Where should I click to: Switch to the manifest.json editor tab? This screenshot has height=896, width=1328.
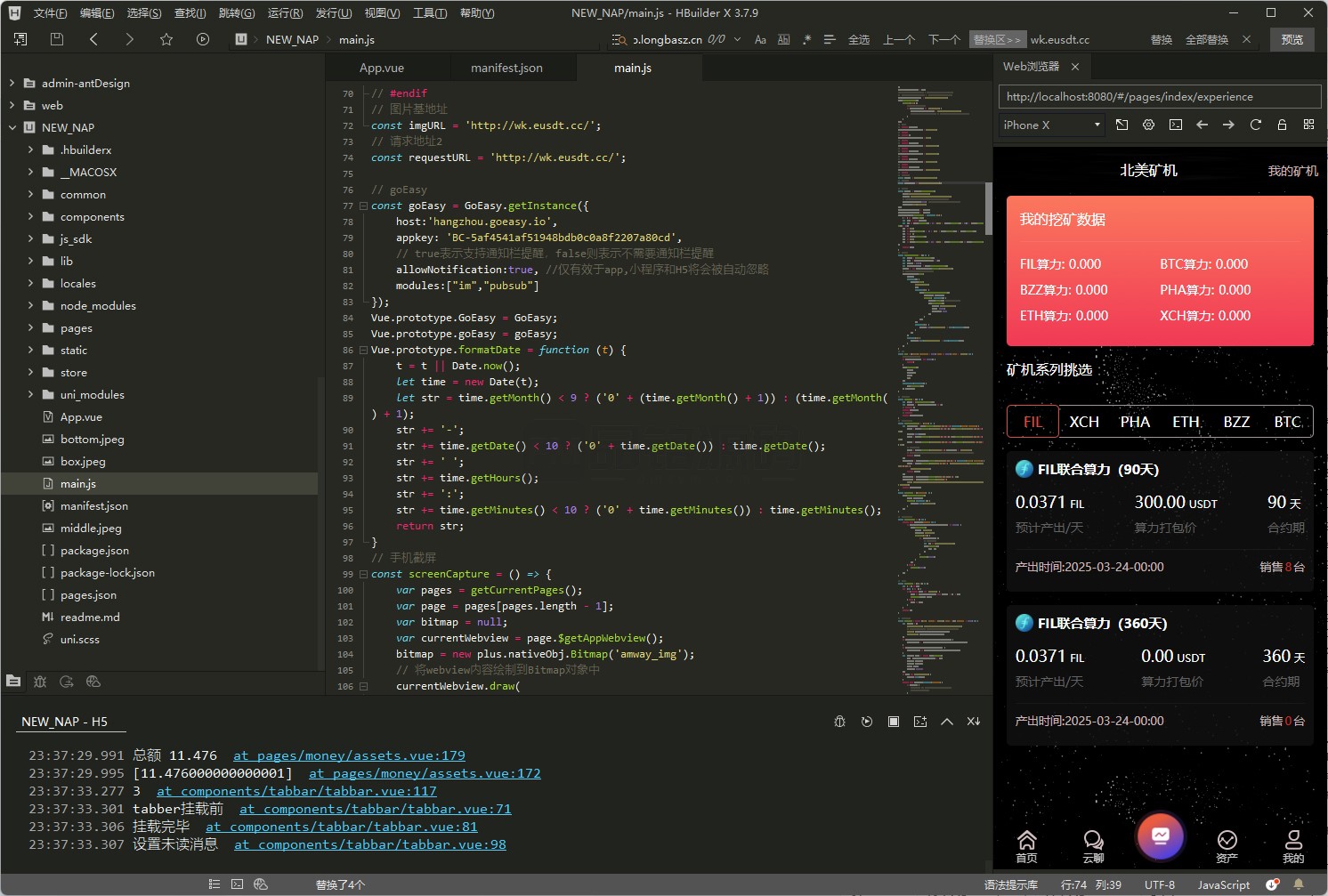(506, 68)
